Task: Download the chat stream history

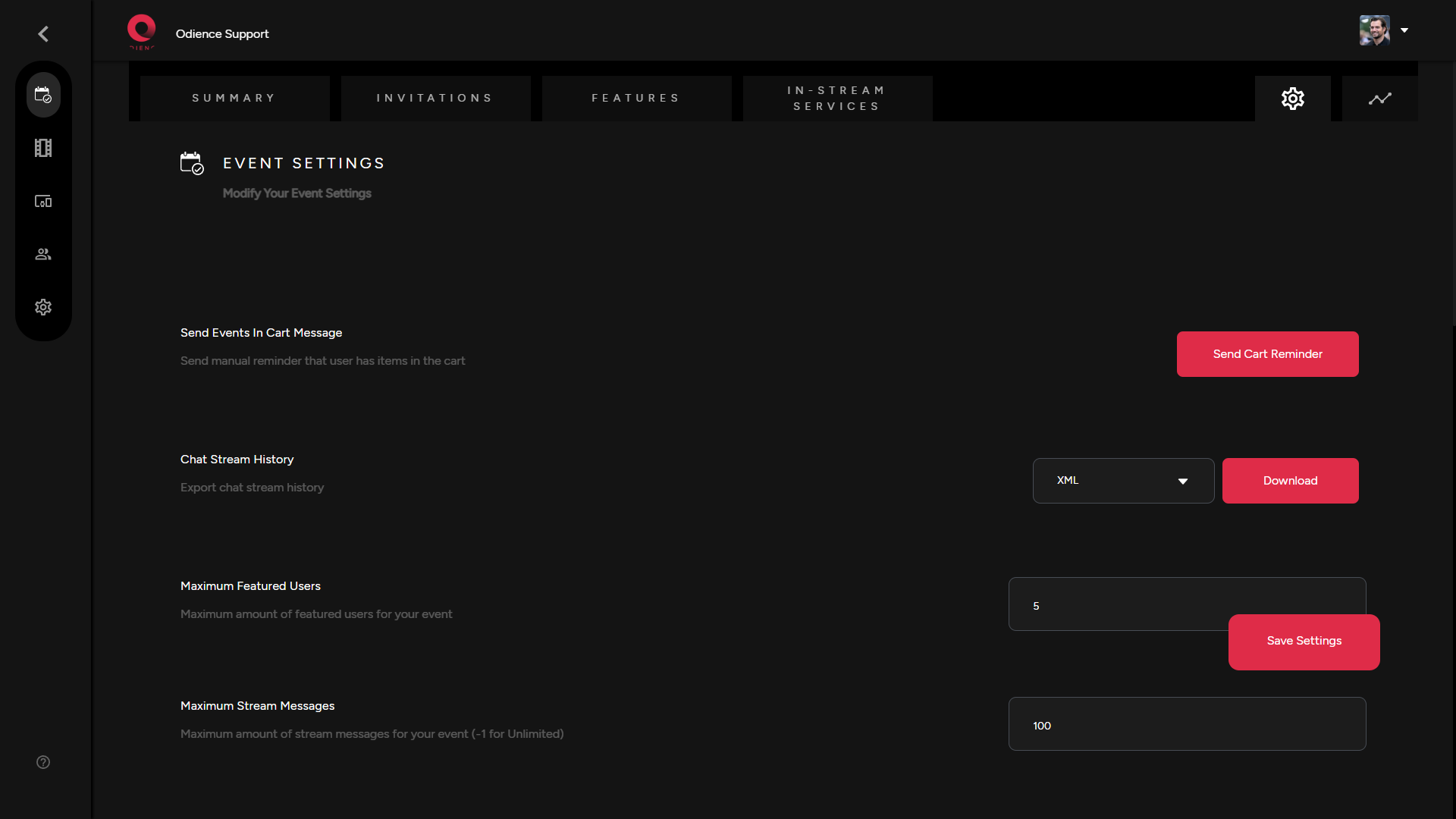Action: tap(1290, 481)
